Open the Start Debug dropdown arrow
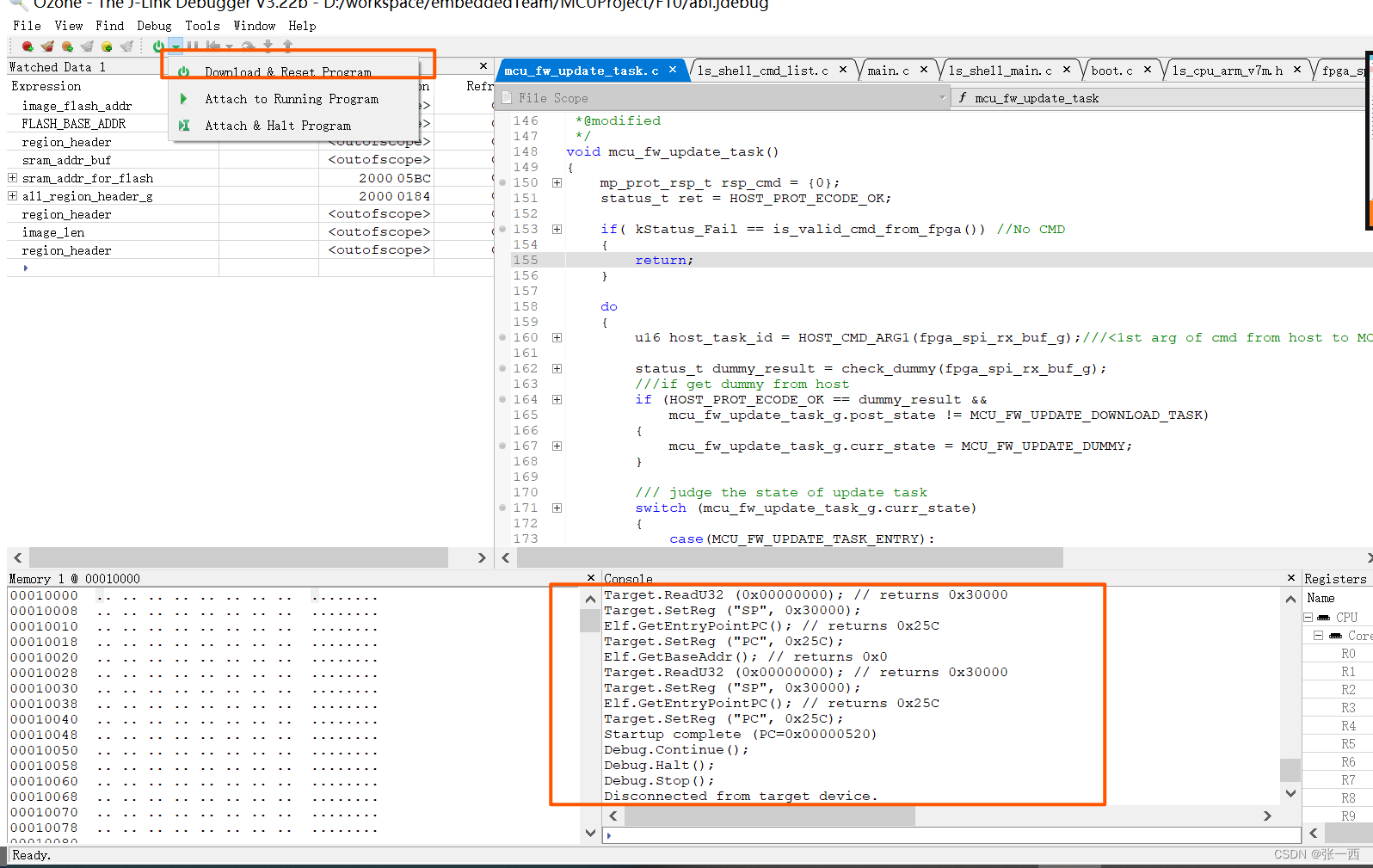The image size is (1373, 868). pos(175,46)
